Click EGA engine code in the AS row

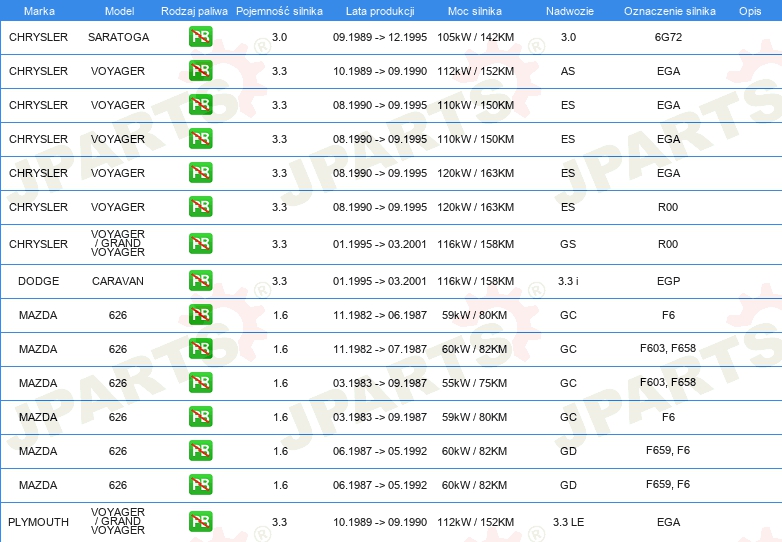coord(668,71)
